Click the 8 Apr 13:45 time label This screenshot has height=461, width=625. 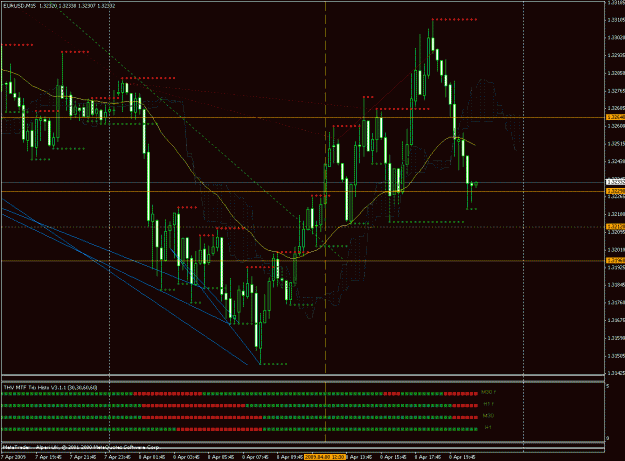coord(359,457)
